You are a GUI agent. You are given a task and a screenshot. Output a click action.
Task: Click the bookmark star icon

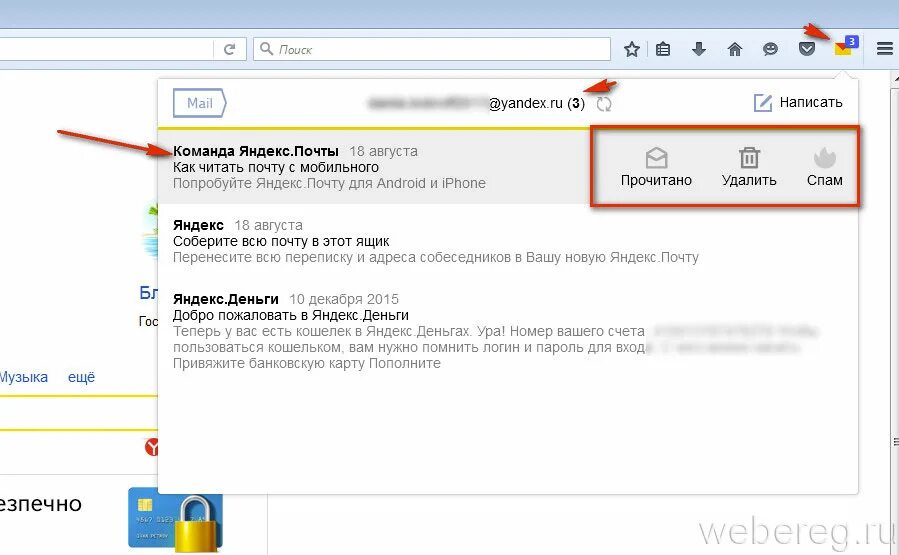(632, 49)
